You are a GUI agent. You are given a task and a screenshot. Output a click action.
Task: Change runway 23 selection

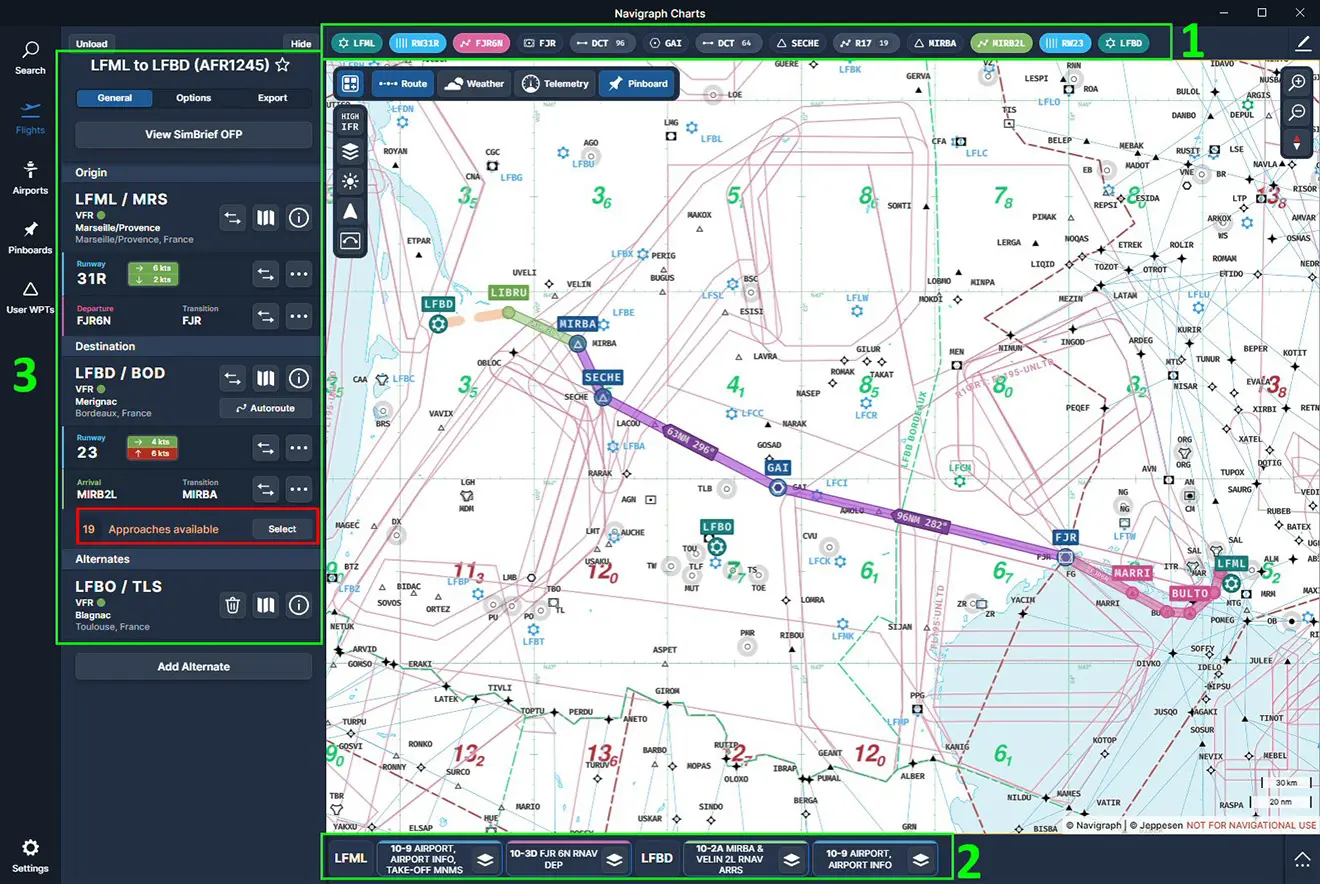[265, 448]
